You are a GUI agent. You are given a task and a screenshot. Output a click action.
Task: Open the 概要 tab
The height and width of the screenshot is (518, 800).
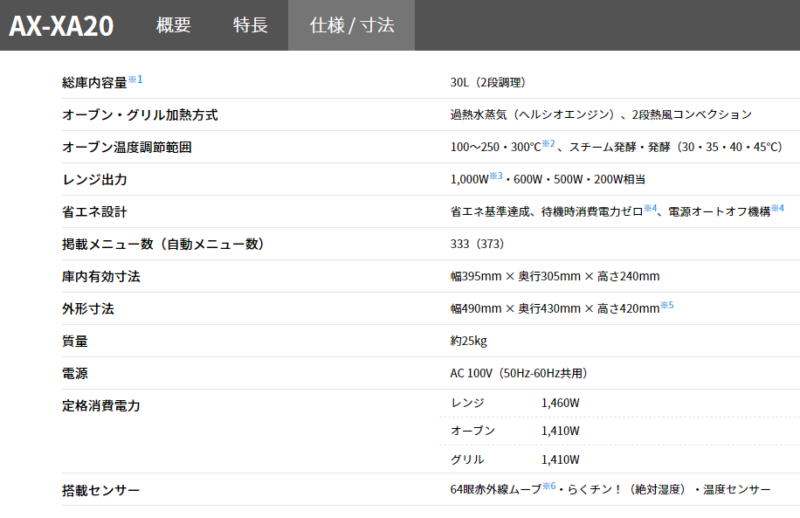coord(173,26)
